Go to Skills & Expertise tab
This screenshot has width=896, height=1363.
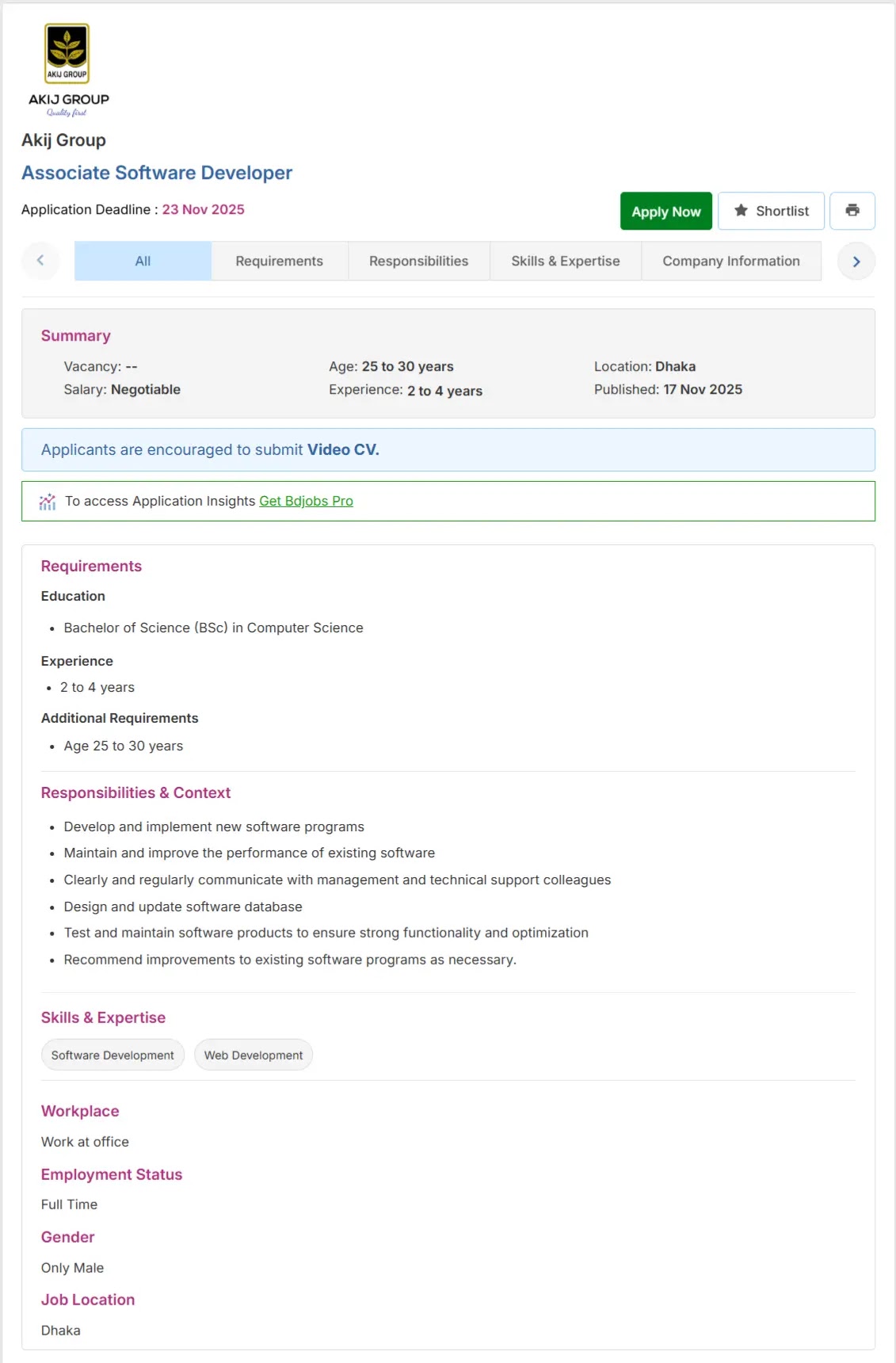click(566, 261)
